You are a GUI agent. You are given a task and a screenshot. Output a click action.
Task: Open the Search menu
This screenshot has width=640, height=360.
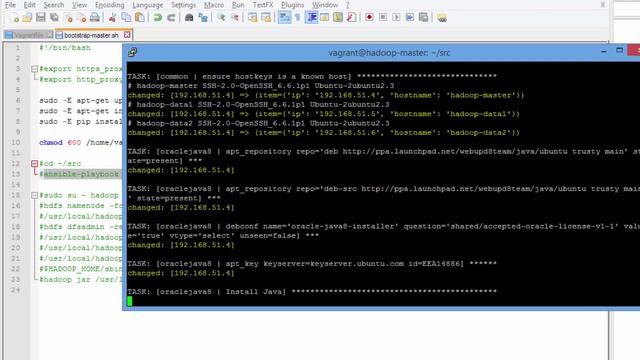53,5
